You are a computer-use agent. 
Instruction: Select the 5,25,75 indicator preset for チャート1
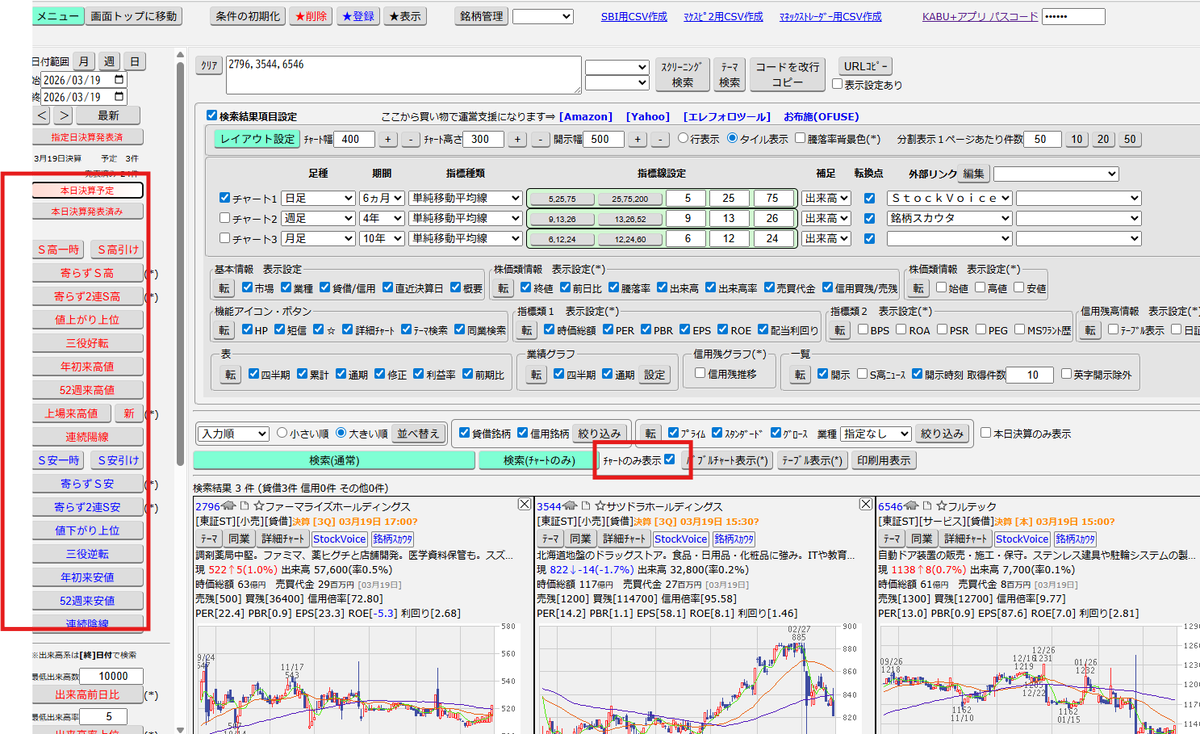pos(562,198)
